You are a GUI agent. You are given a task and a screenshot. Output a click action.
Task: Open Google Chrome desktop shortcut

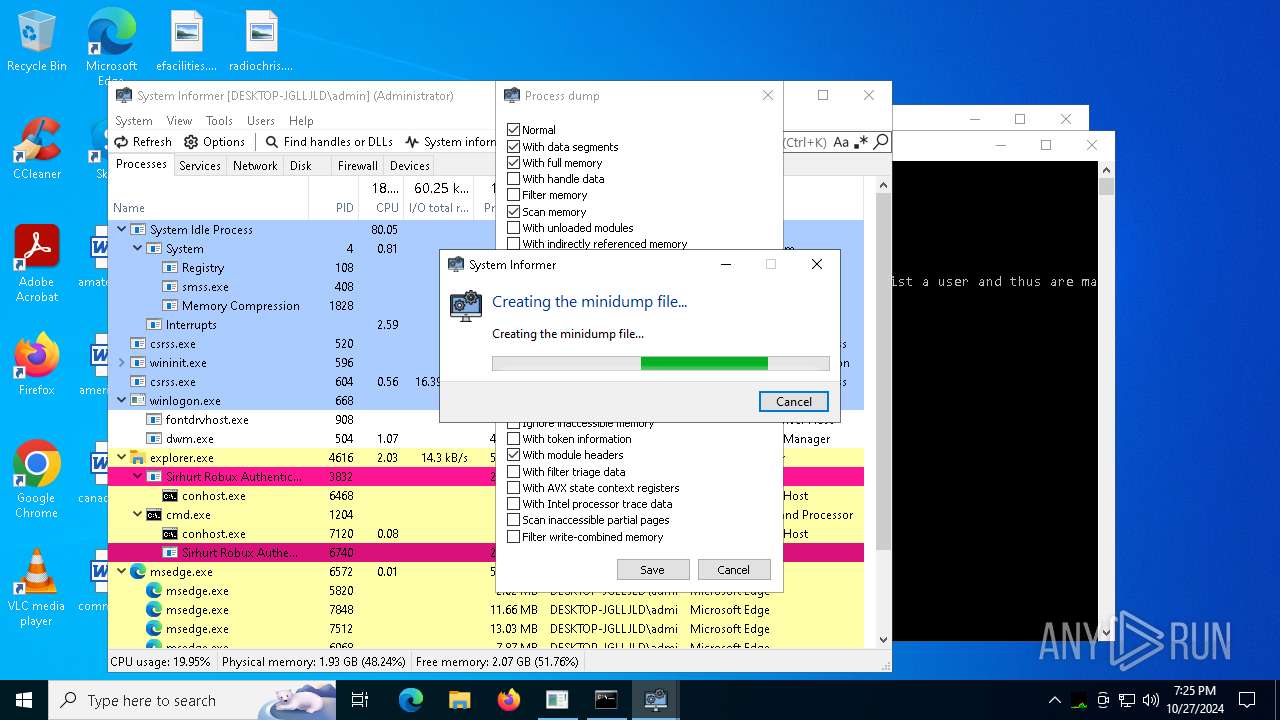point(37,480)
